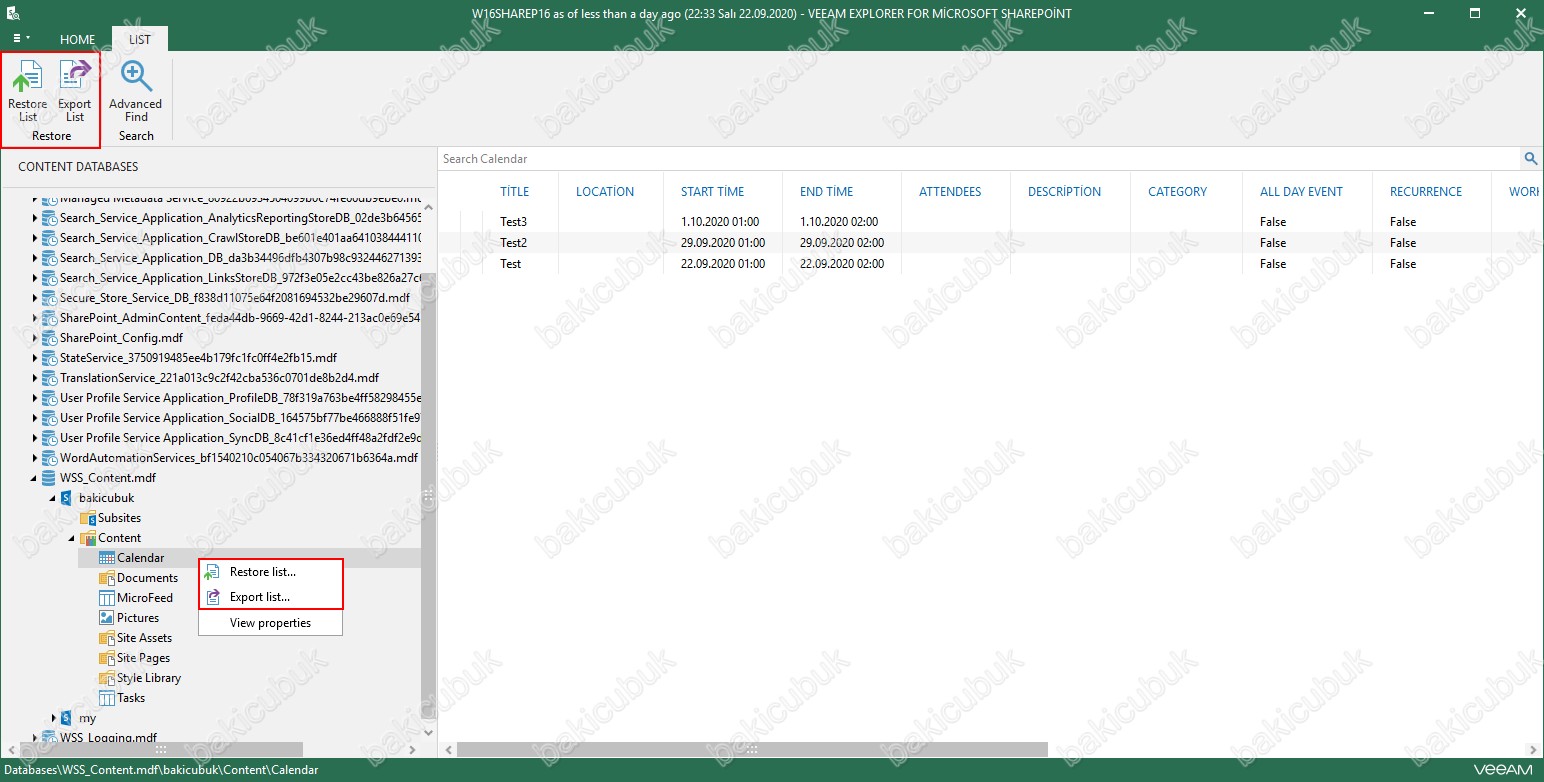This screenshot has height=782, width=1544.
Task: Click the tree panel vertical scrollbar
Action: (x=428, y=495)
